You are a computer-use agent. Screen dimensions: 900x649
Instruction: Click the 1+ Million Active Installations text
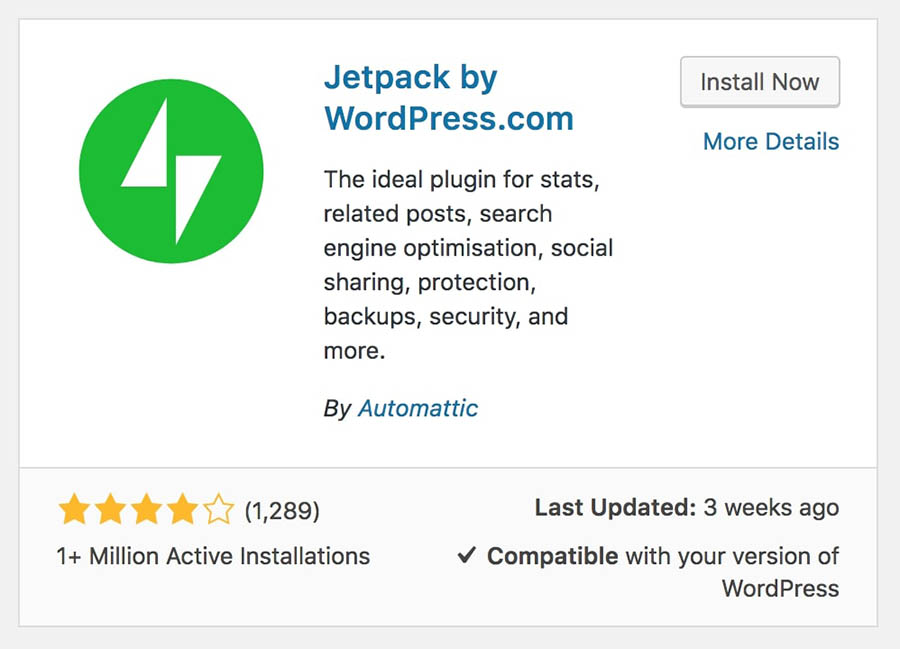pos(213,556)
